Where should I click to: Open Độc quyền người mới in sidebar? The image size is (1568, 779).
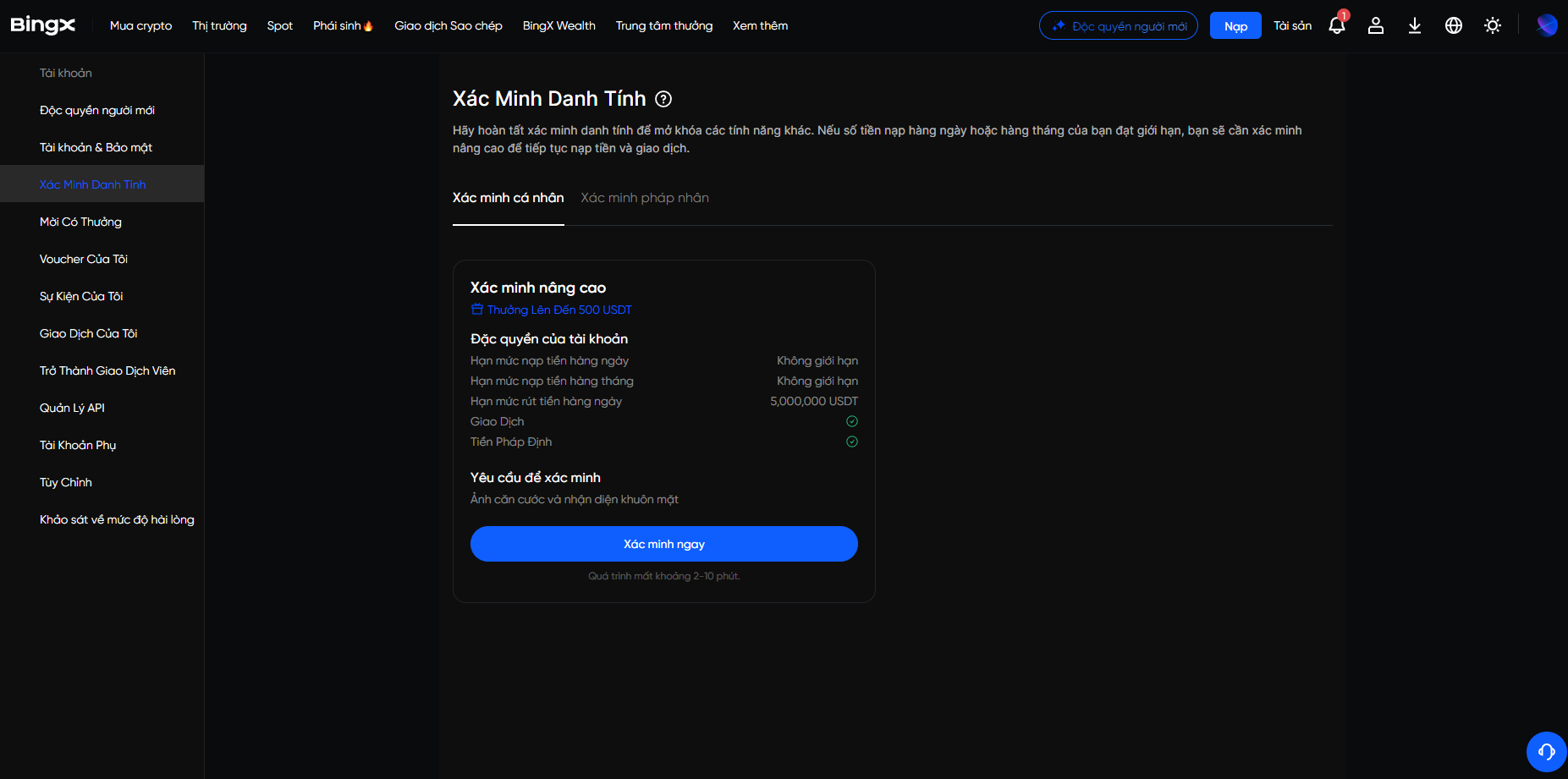97,110
